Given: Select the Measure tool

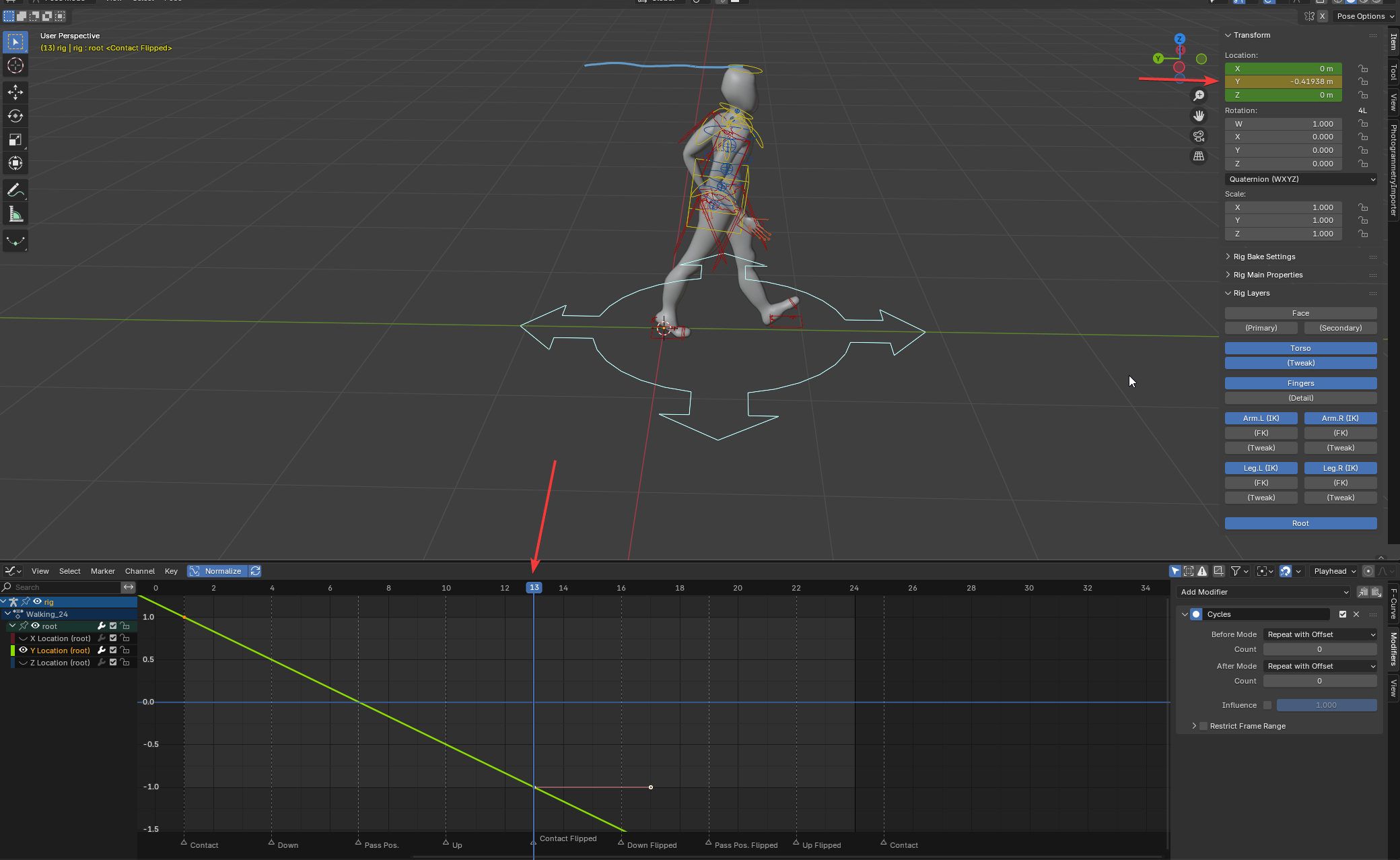Looking at the screenshot, I should pyautogui.click(x=15, y=215).
